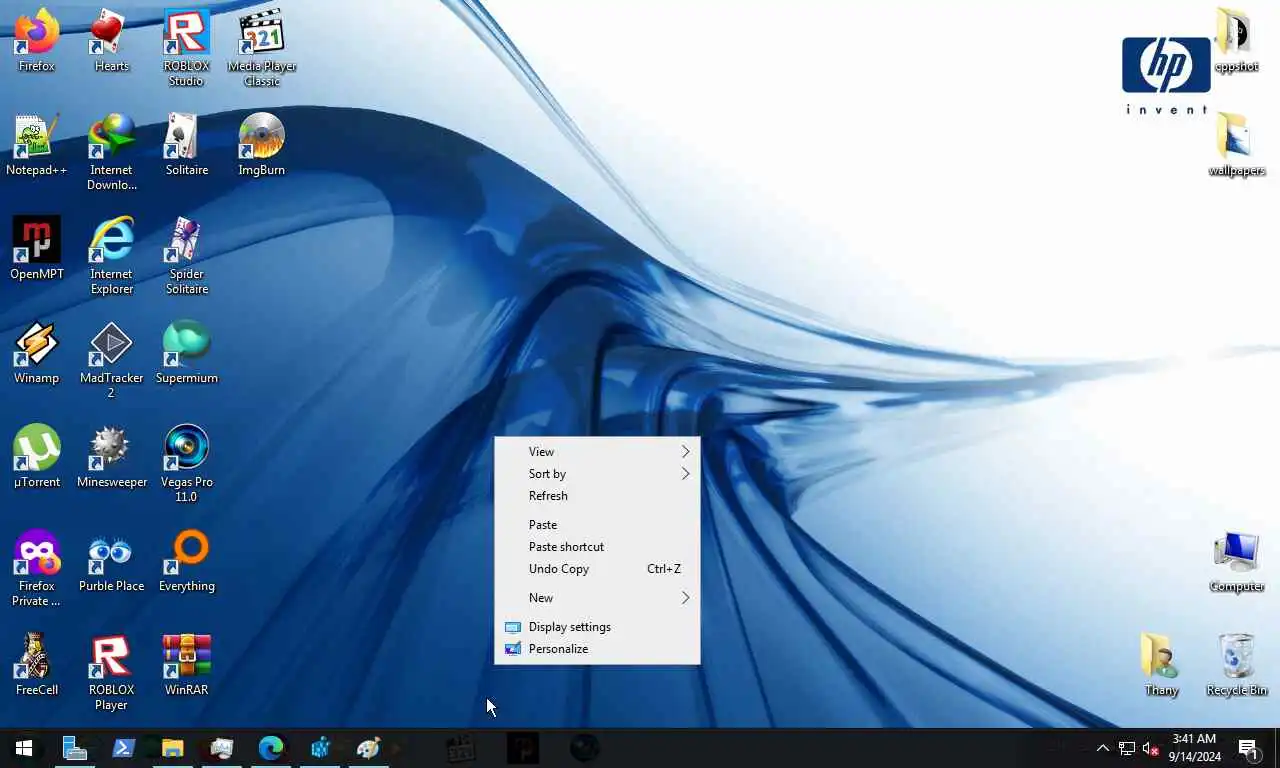Open the muted volume tray icon
The image size is (1280, 768).
pyautogui.click(x=1151, y=748)
